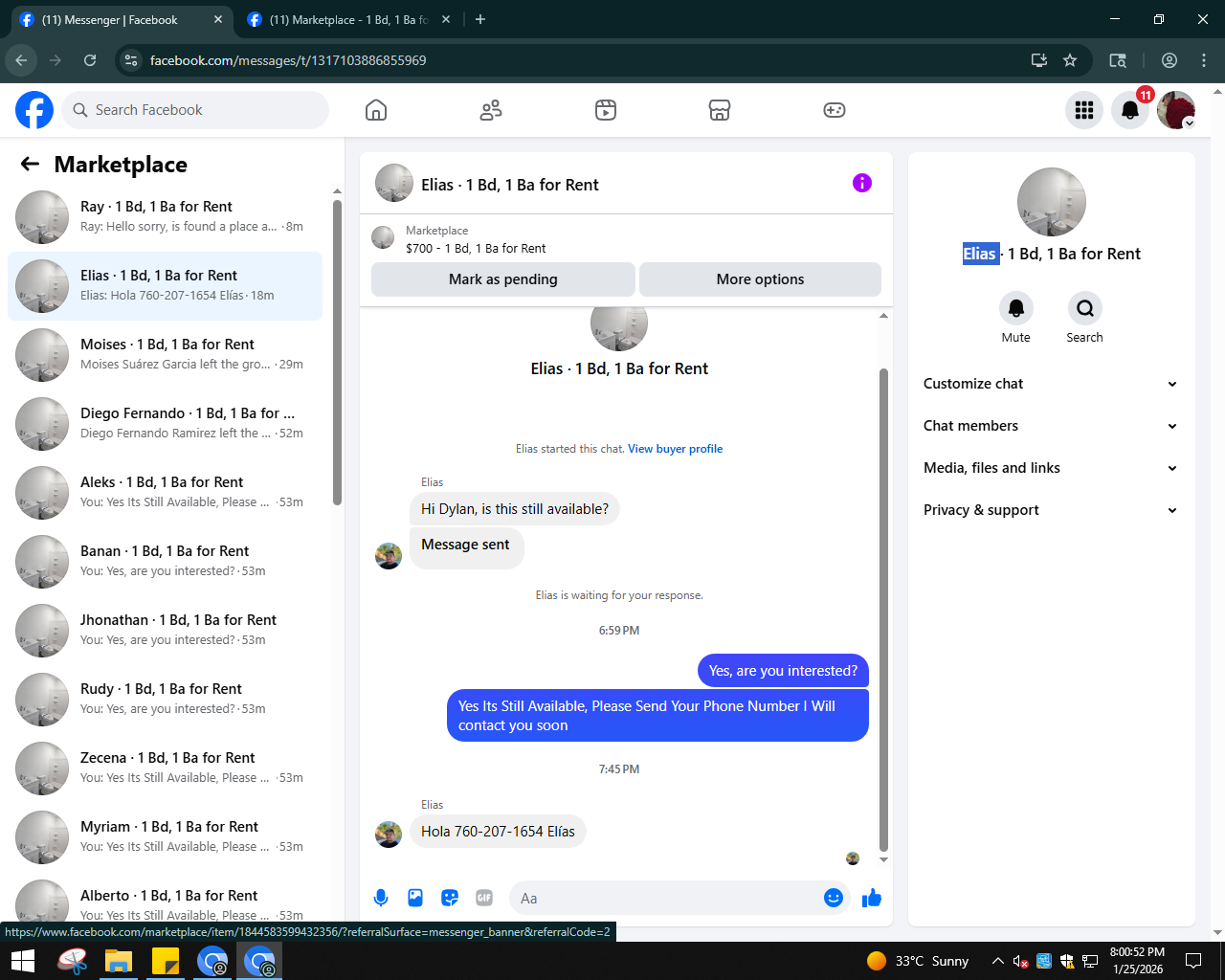Click the "Hola 760-207-1654 Elías" message
This screenshot has width=1225, height=980.
click(x=498, y=832)
